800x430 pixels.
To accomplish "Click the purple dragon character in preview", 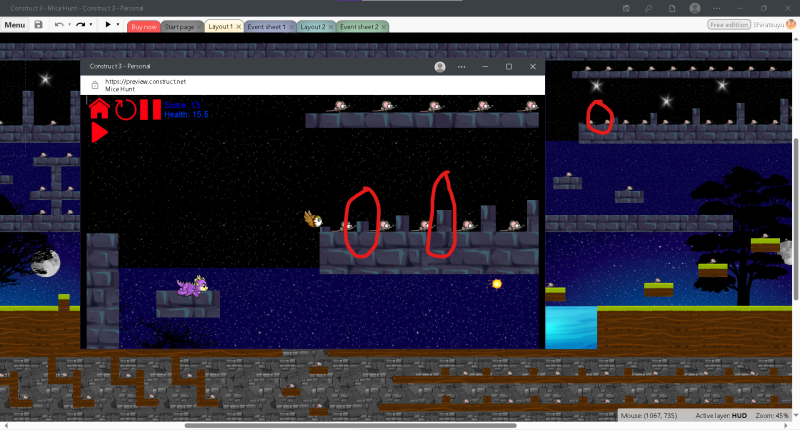I will tap(192, 287).
